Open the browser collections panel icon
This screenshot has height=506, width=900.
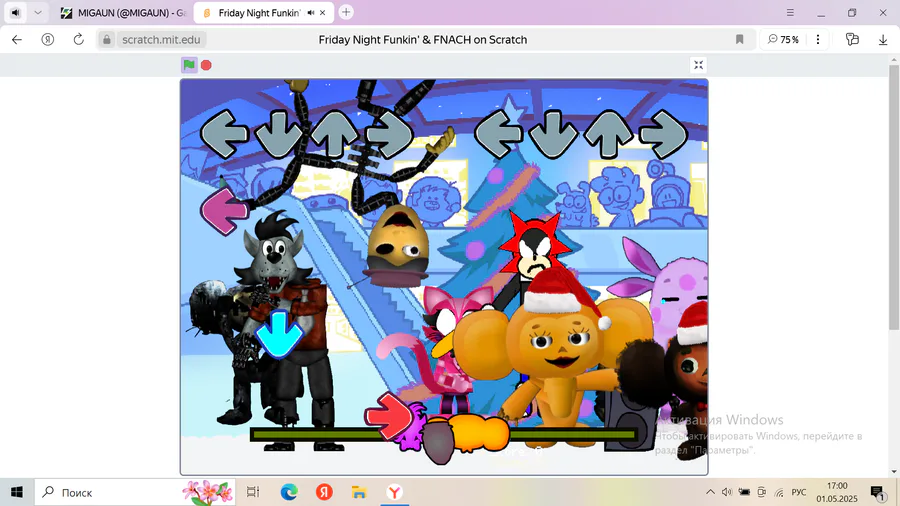tap(852, 40)
